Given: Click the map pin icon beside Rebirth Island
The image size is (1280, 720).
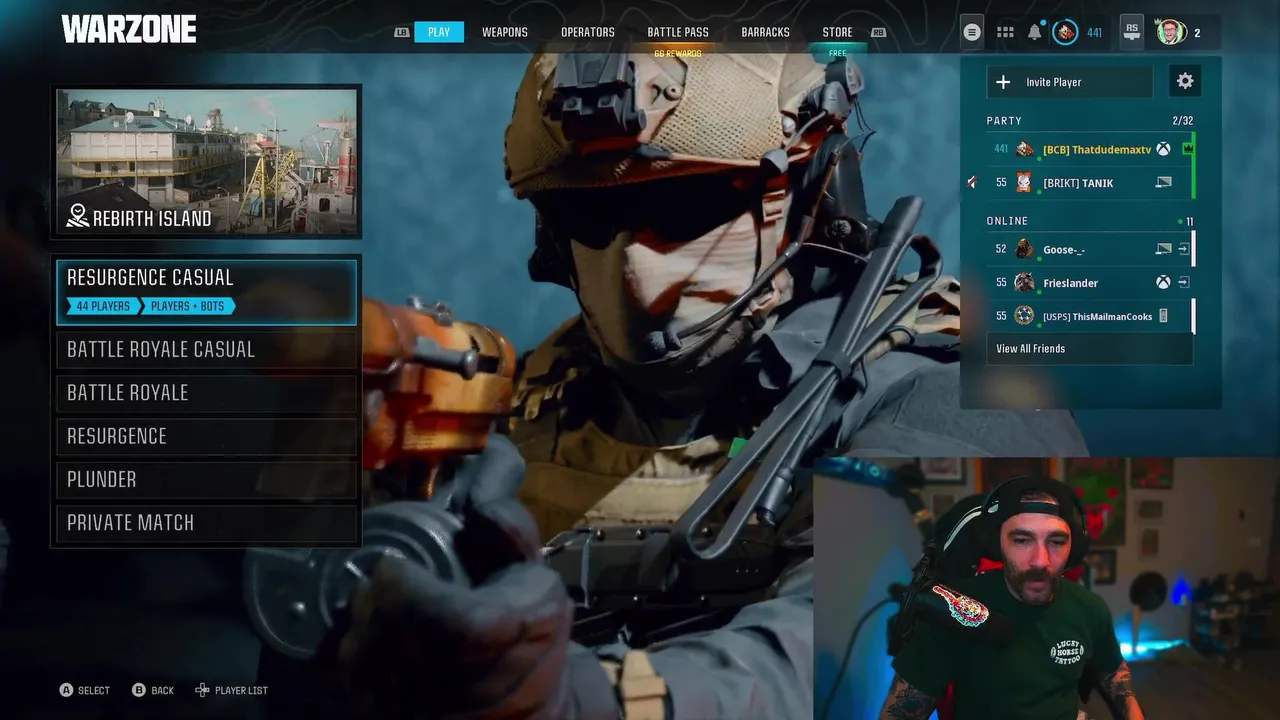Looking at the screenshot, I should coord(78,216).
